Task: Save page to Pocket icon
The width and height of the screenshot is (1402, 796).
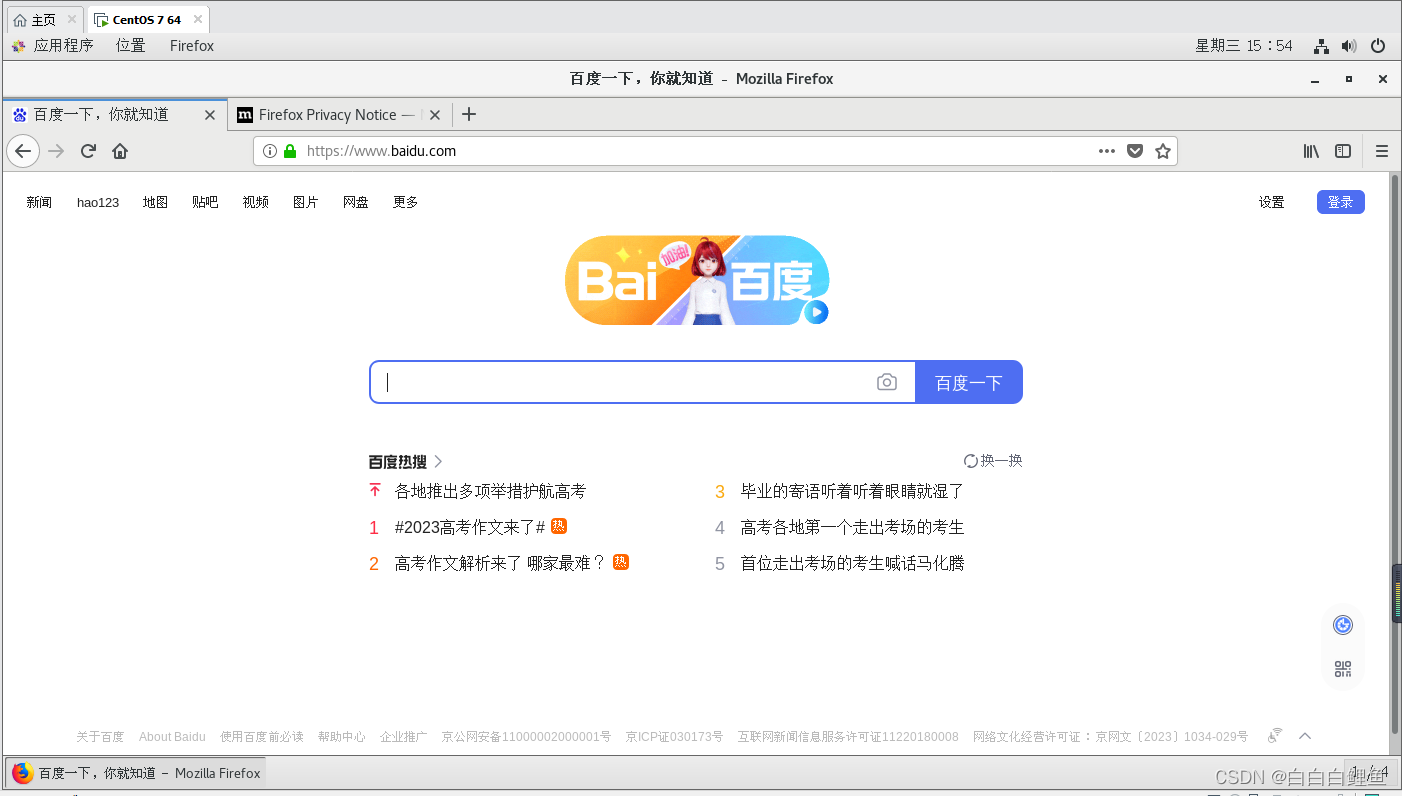Action: coord(1135,151)
